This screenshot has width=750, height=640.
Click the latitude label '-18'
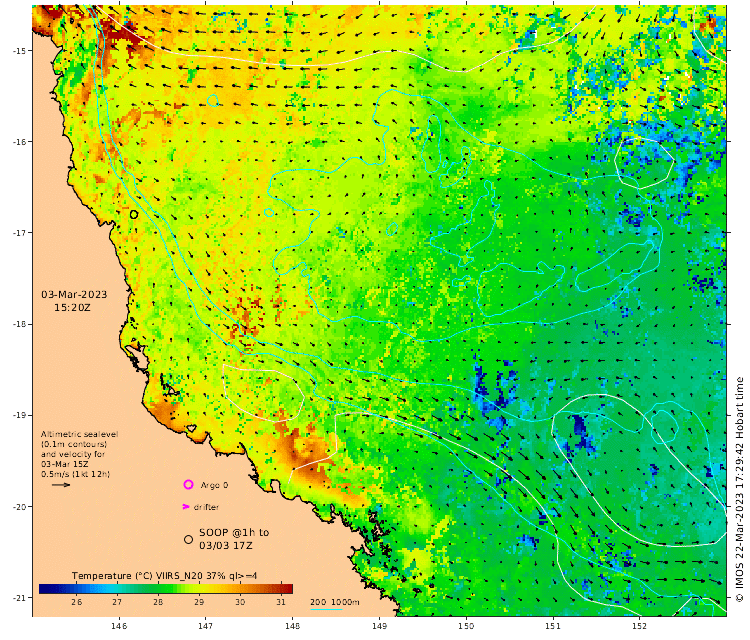click(x=19, y=324)
